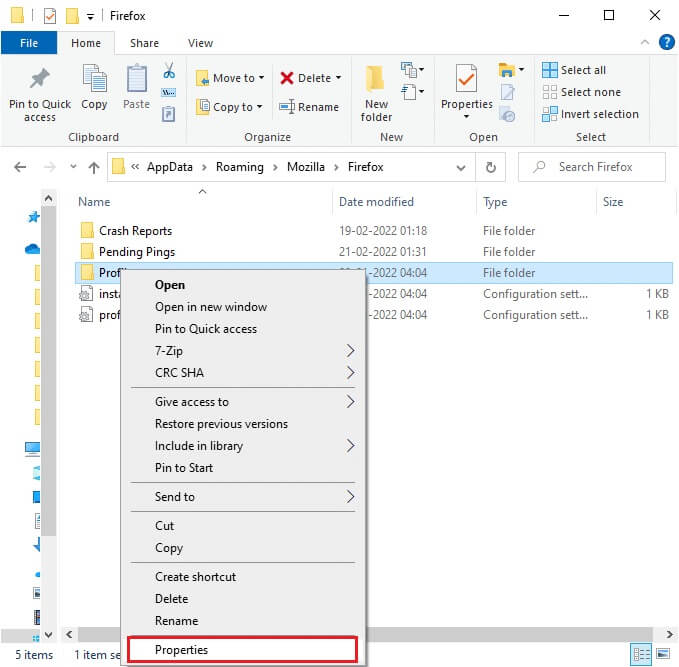Select the Crash Reports folder
The height and width of the screenshot is (667, 679).
tap(135, 231)
